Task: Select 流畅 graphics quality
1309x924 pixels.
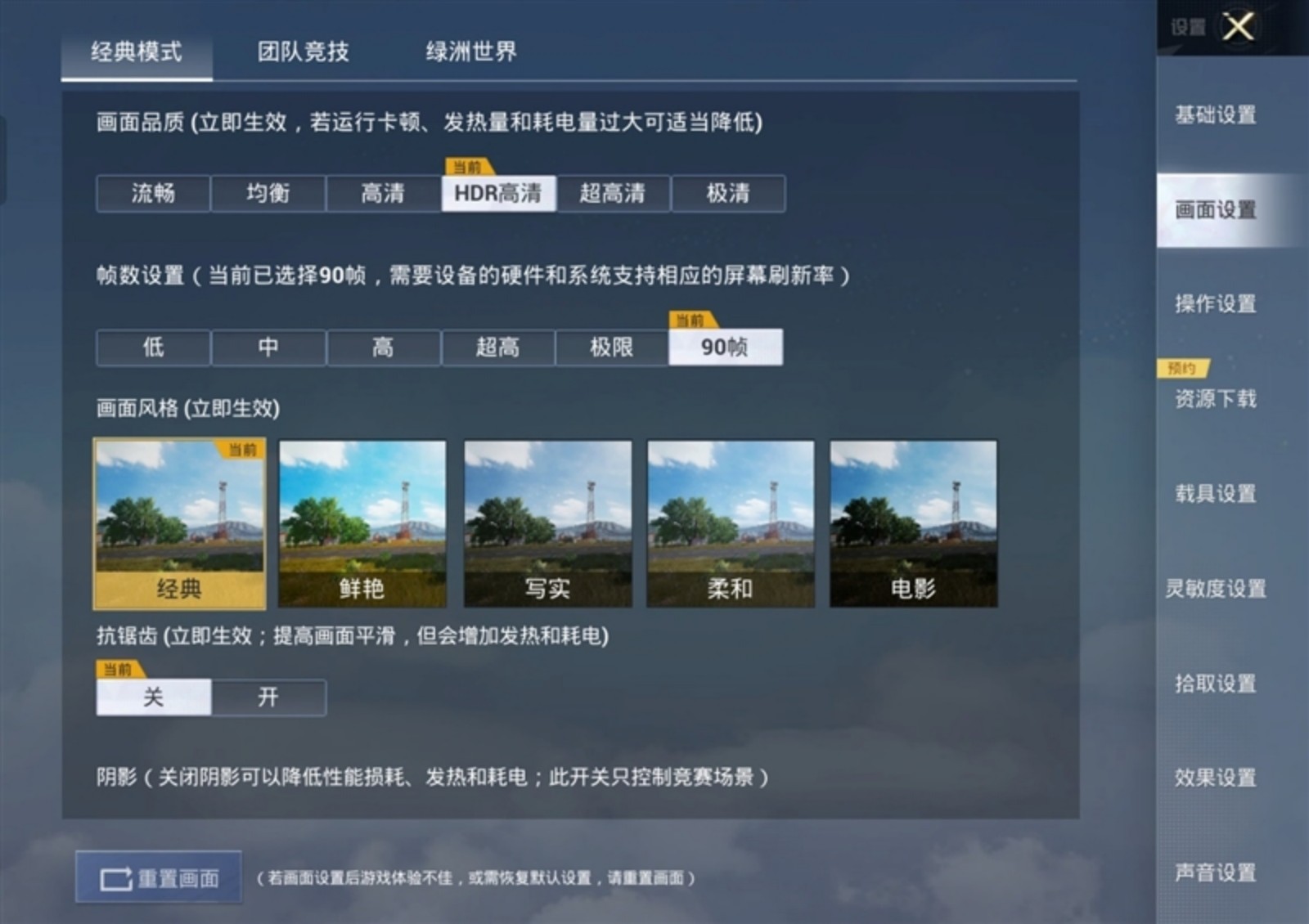Action: point(153,194)
